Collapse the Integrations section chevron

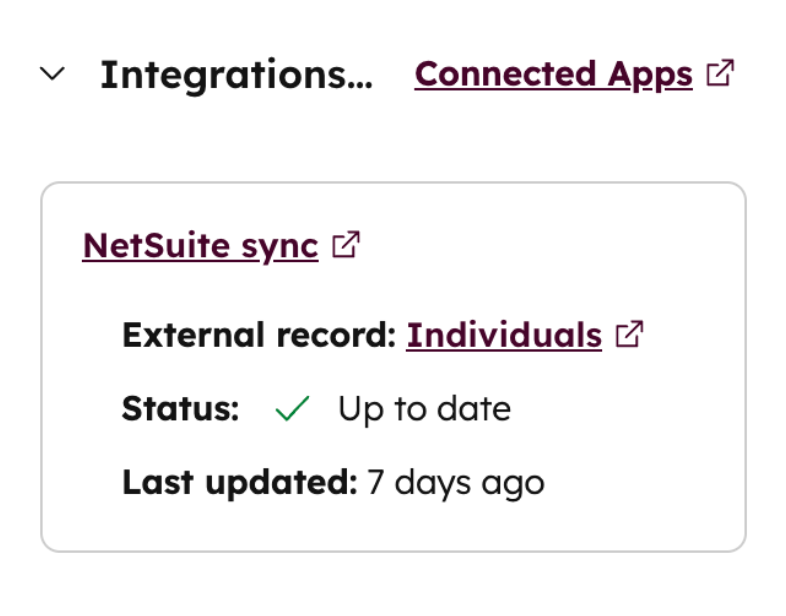[52, 74]
